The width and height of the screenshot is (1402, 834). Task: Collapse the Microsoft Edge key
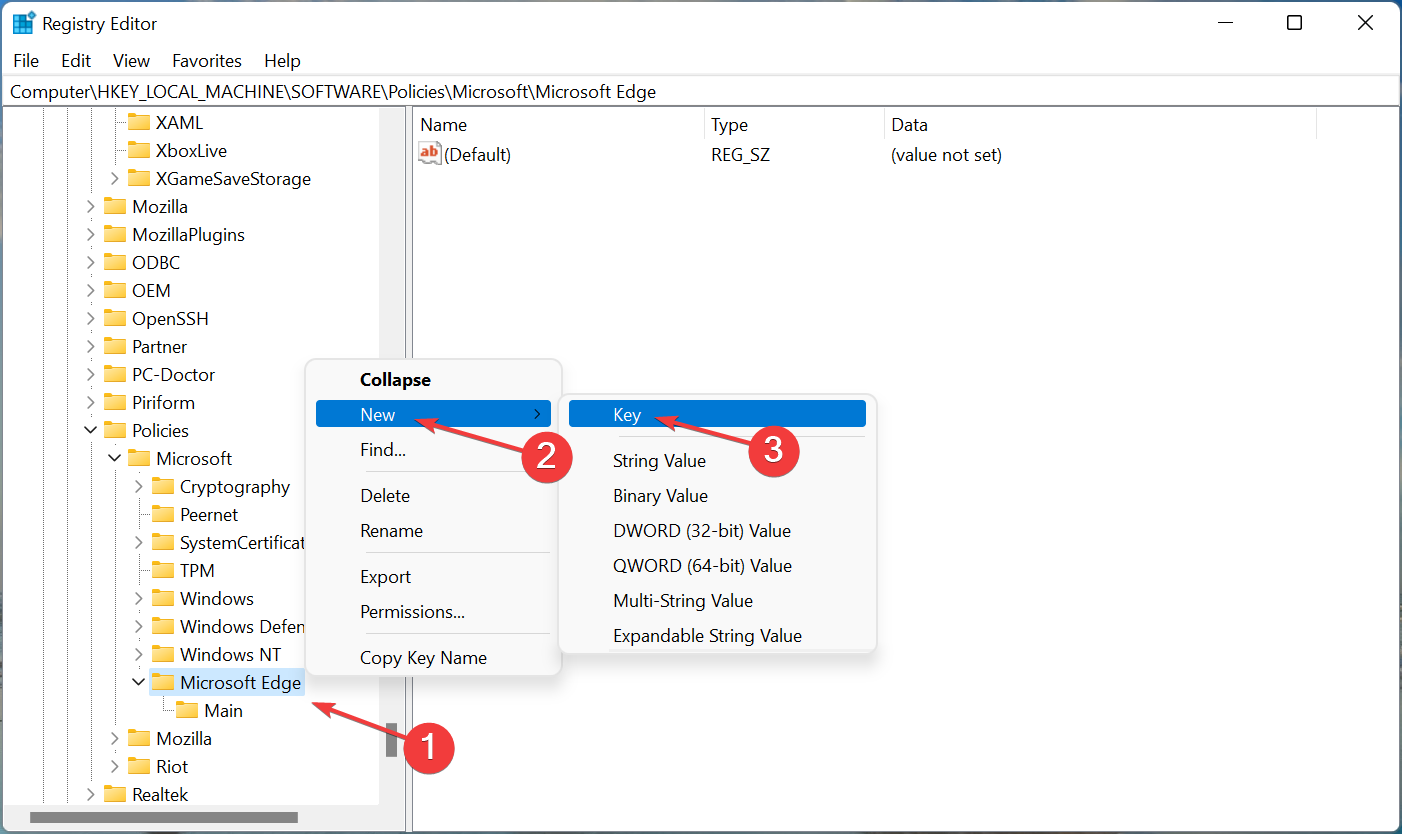(138, 683)
